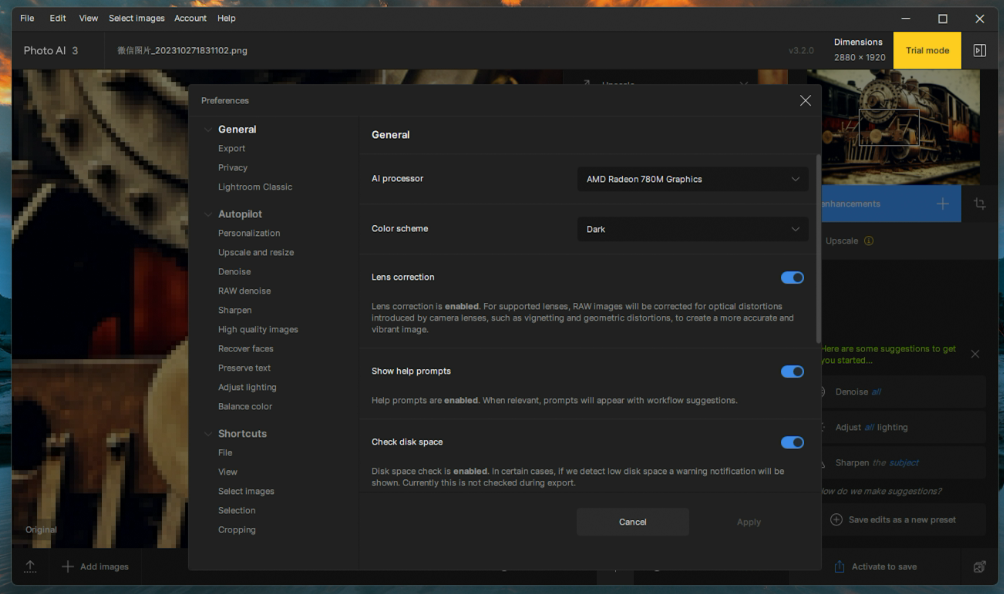Screen dimensions: 1004x594
Task: Click the plus icon on the enhancements bar
Action: (942, 204)
